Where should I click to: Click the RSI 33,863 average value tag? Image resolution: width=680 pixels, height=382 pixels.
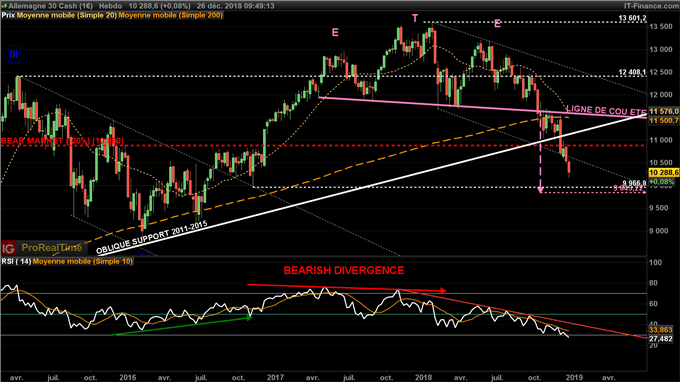pos(660,330)
